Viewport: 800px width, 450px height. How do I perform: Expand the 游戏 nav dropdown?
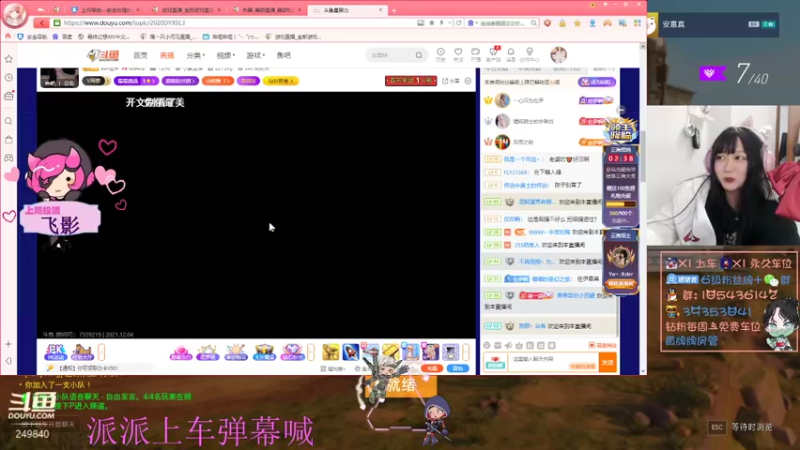coord(255,55)
